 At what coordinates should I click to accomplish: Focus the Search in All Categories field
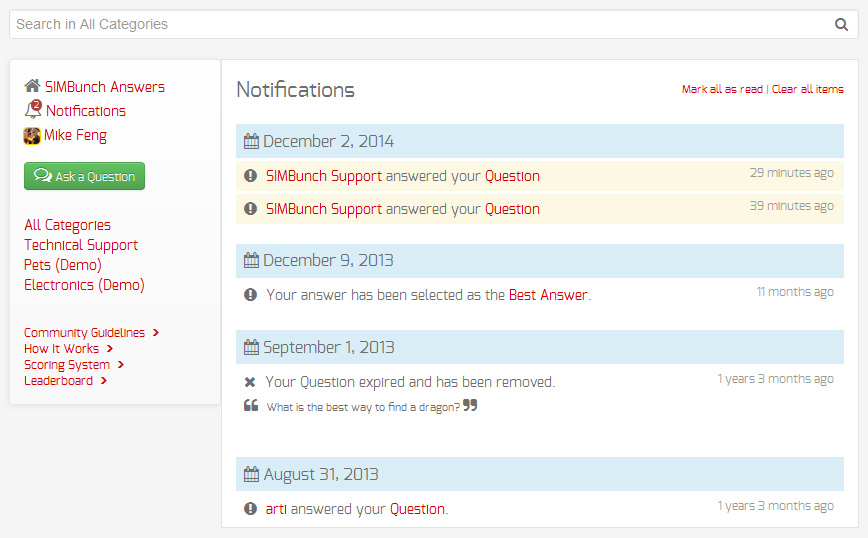tap(421, 24)
